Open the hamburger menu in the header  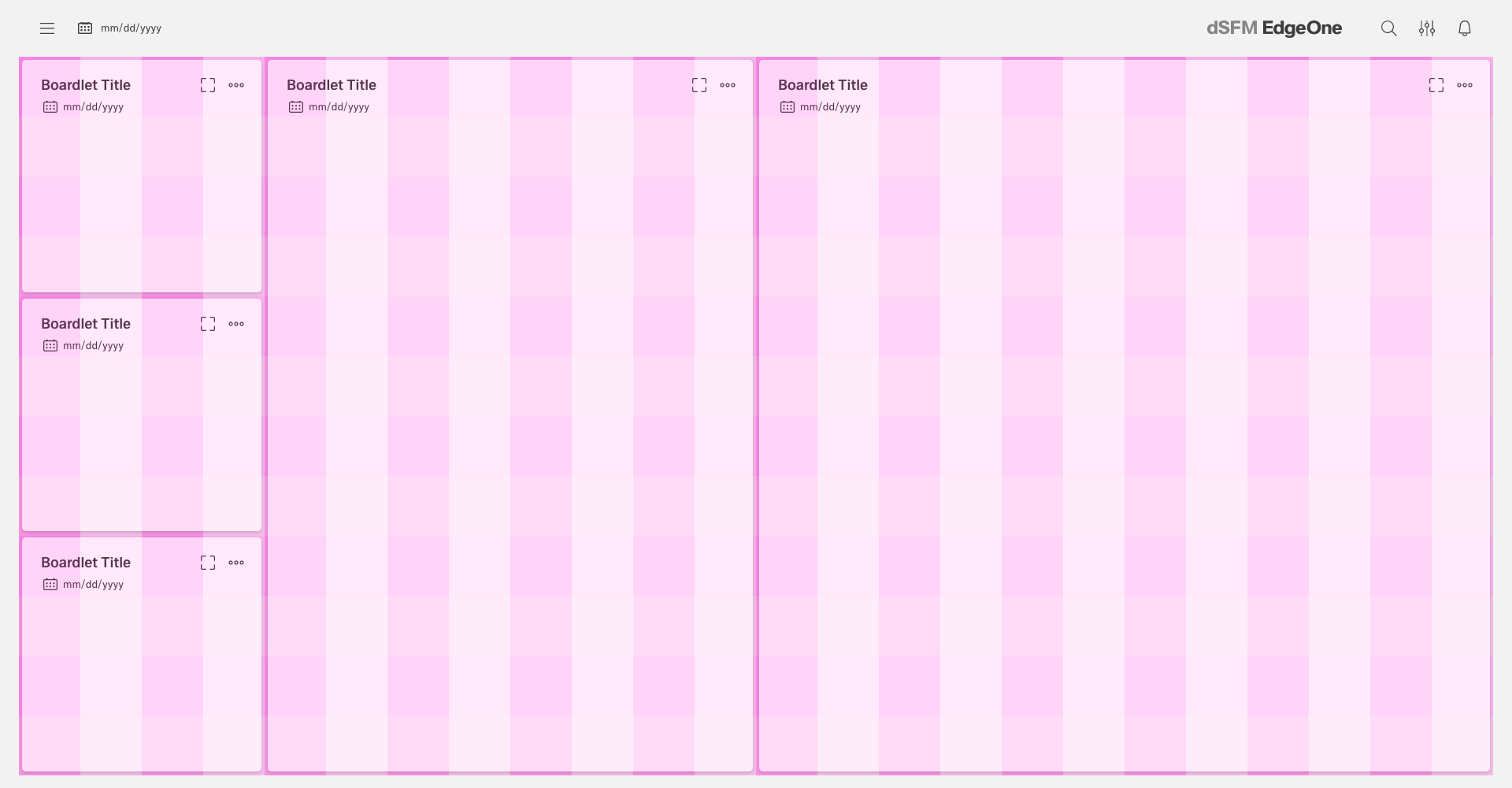[47, 28]
